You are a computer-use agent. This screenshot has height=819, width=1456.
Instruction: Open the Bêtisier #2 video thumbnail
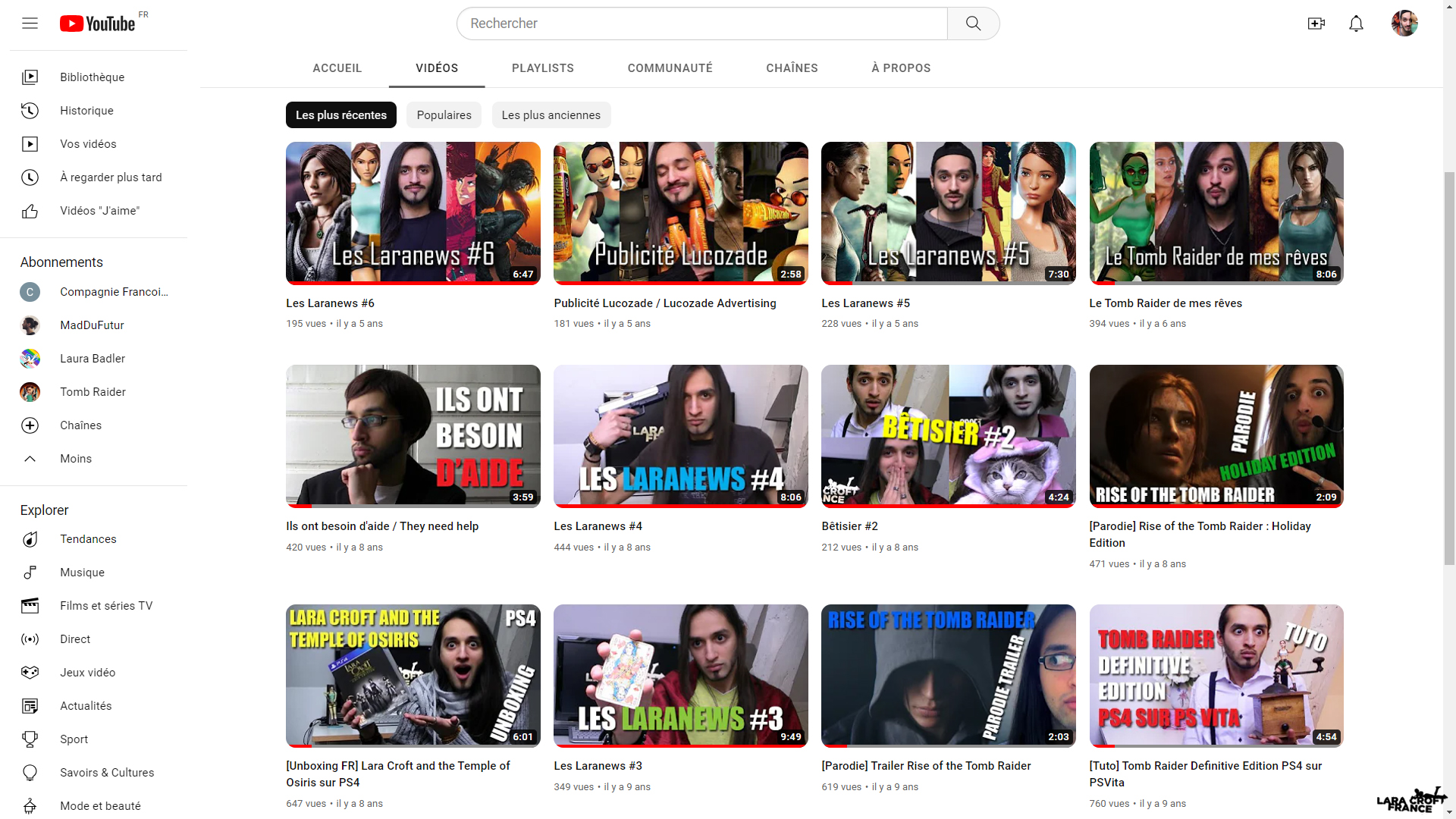tap(948, 435)
